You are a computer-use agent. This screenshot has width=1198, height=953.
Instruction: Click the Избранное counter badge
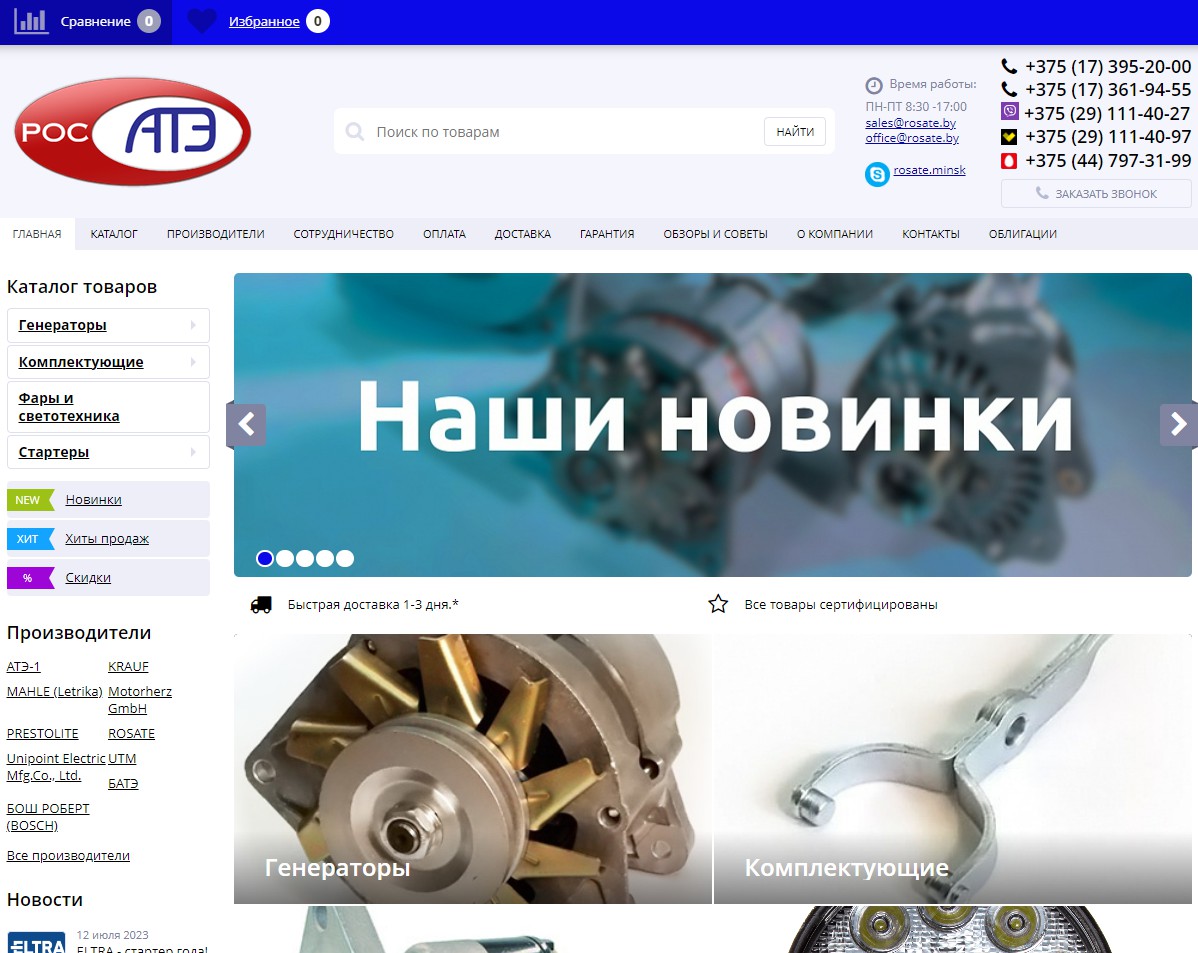click(318, 21)
